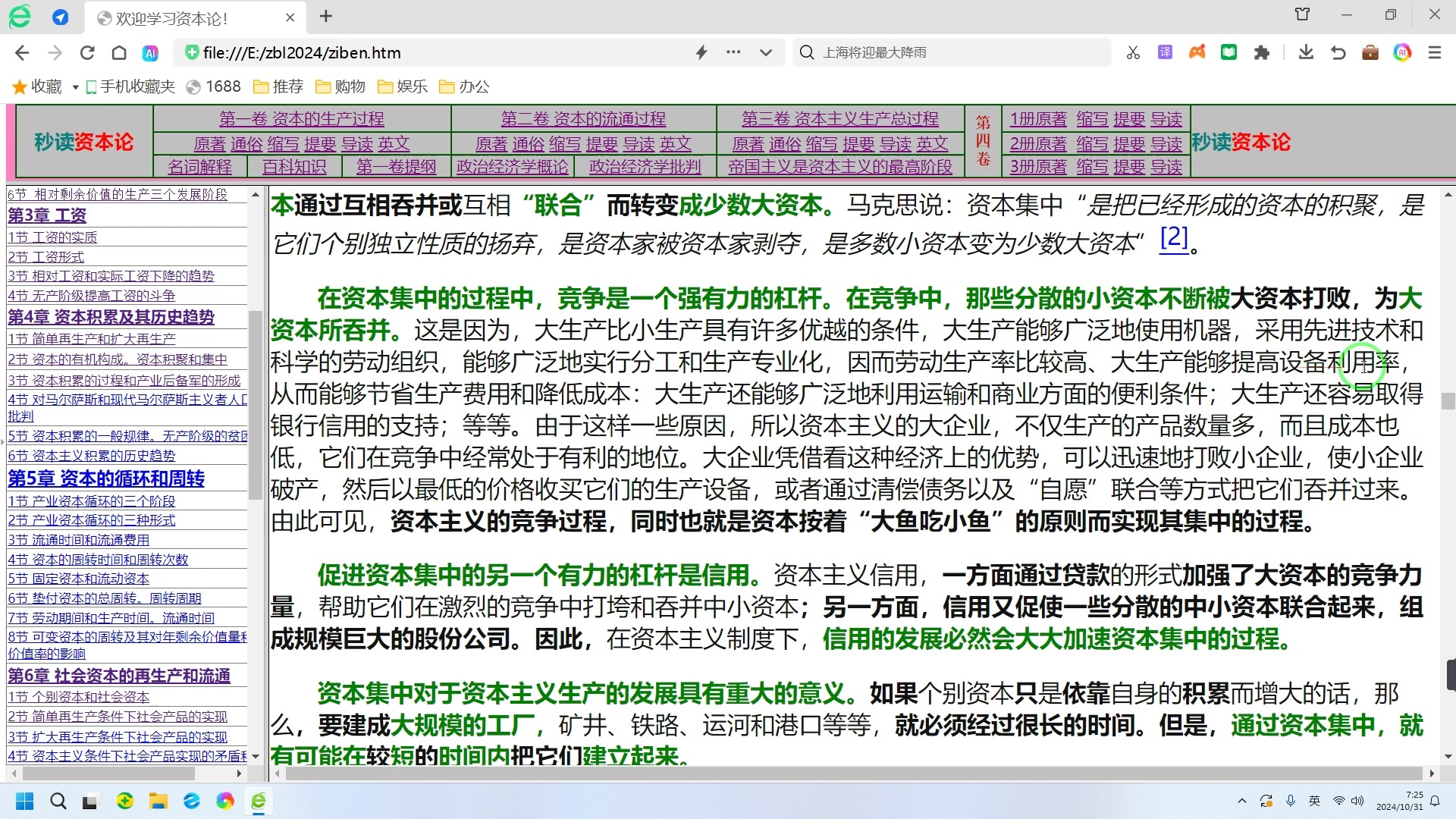Click the orange game controller icon
1456x819 pixels.
click(1197, 52)
